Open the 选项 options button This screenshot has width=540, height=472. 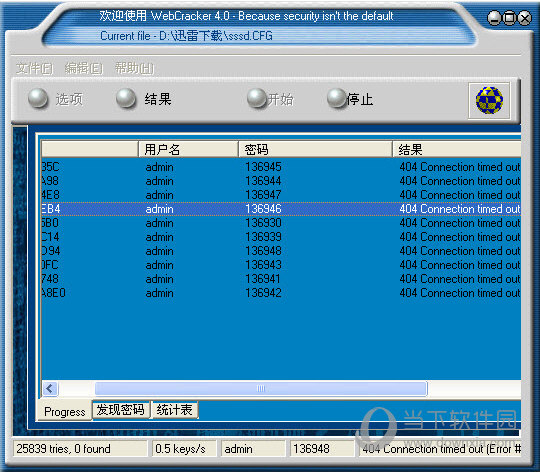55,99
